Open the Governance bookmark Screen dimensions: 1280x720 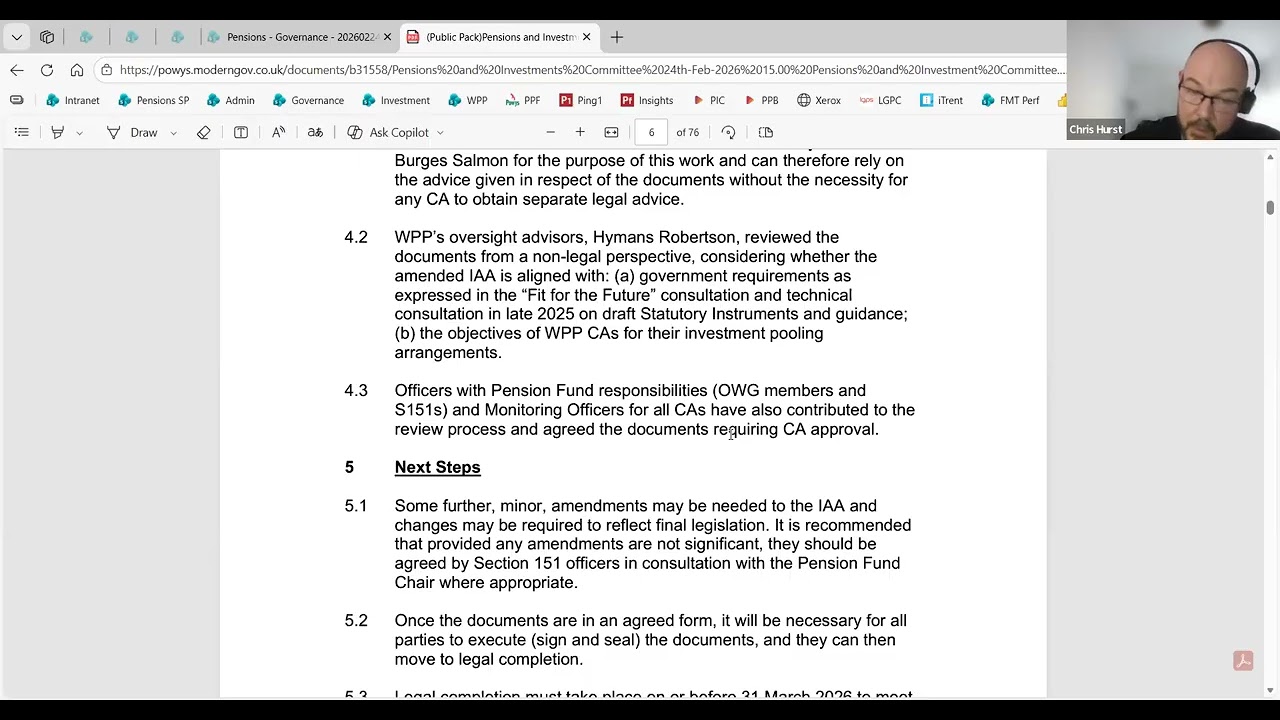click(308, 100)
